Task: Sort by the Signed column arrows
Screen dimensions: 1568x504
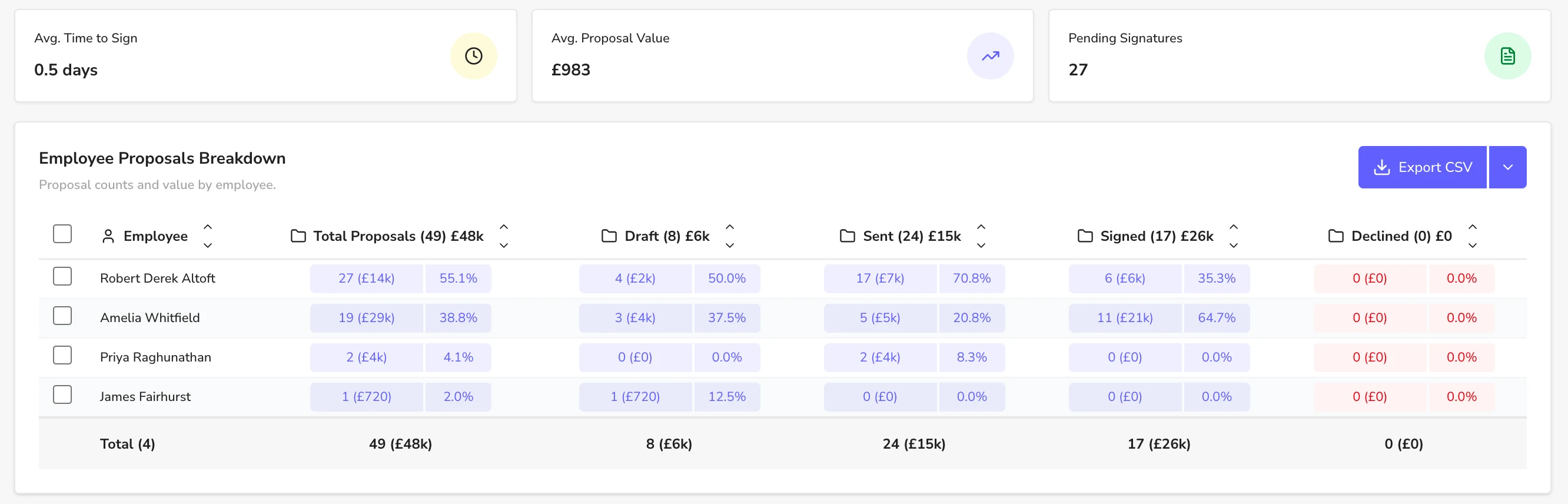Action: [x=1233, y=236]
